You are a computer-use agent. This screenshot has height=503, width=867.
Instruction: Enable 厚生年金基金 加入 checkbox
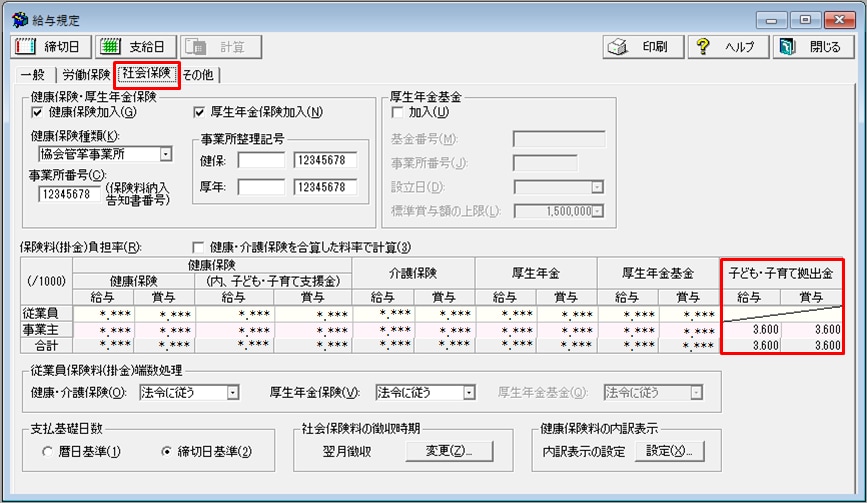coord(397,112)
